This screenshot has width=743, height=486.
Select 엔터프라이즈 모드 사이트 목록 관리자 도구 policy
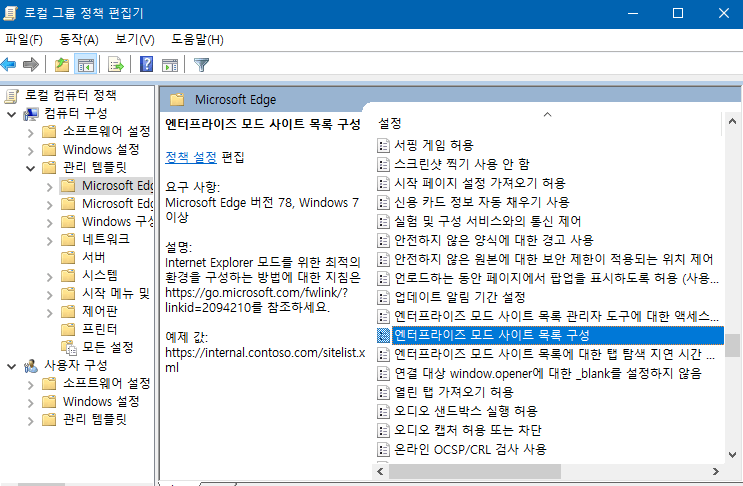[556, 316]
